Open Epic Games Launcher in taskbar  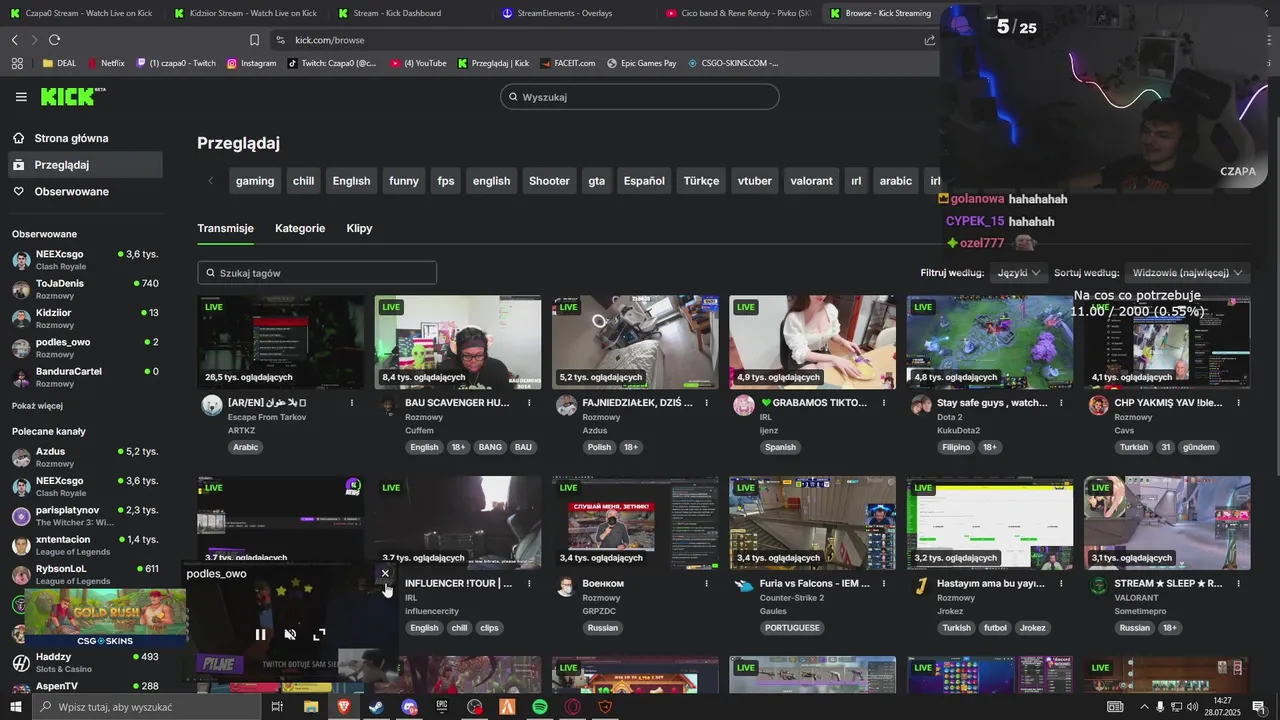[x=442, y=707]
